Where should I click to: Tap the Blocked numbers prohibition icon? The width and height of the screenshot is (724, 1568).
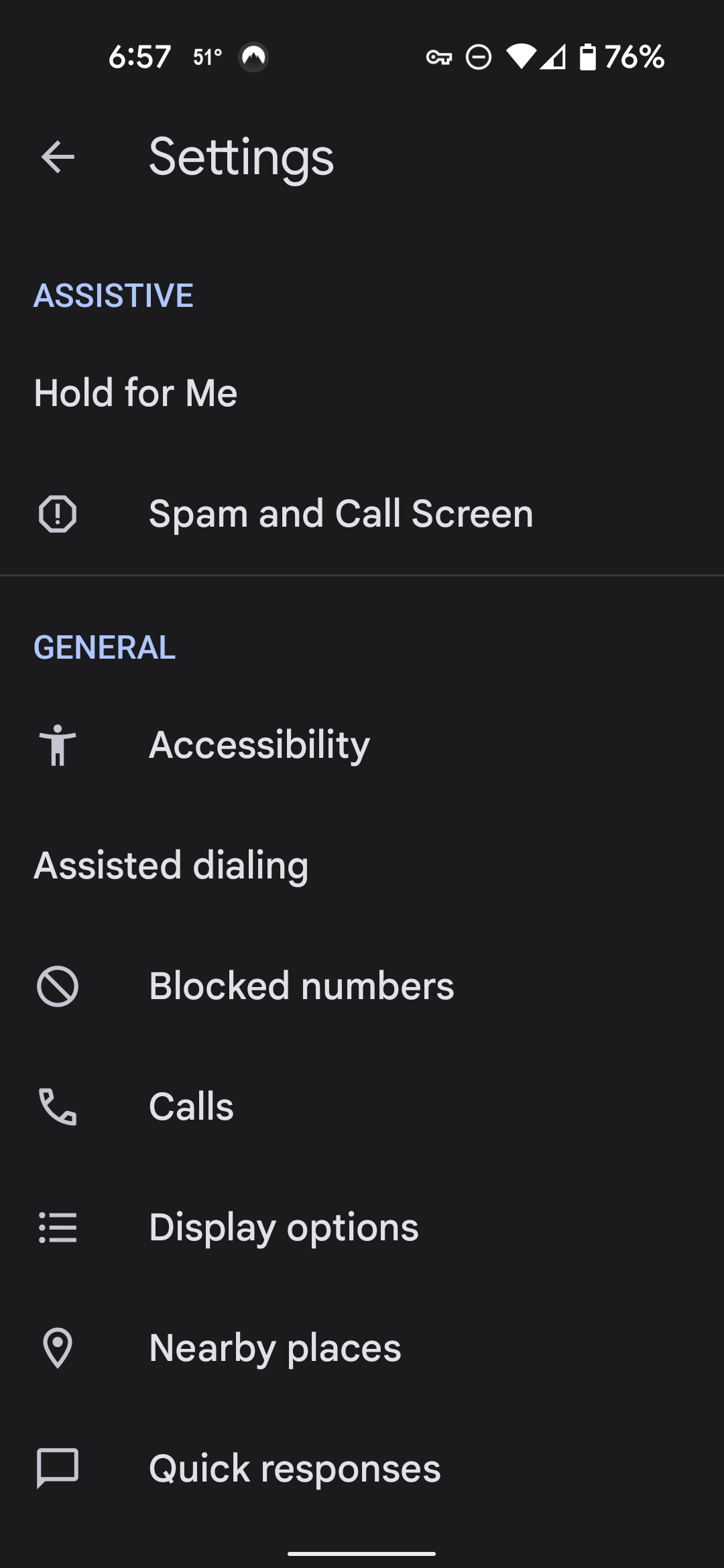click(x=58, y=986)
